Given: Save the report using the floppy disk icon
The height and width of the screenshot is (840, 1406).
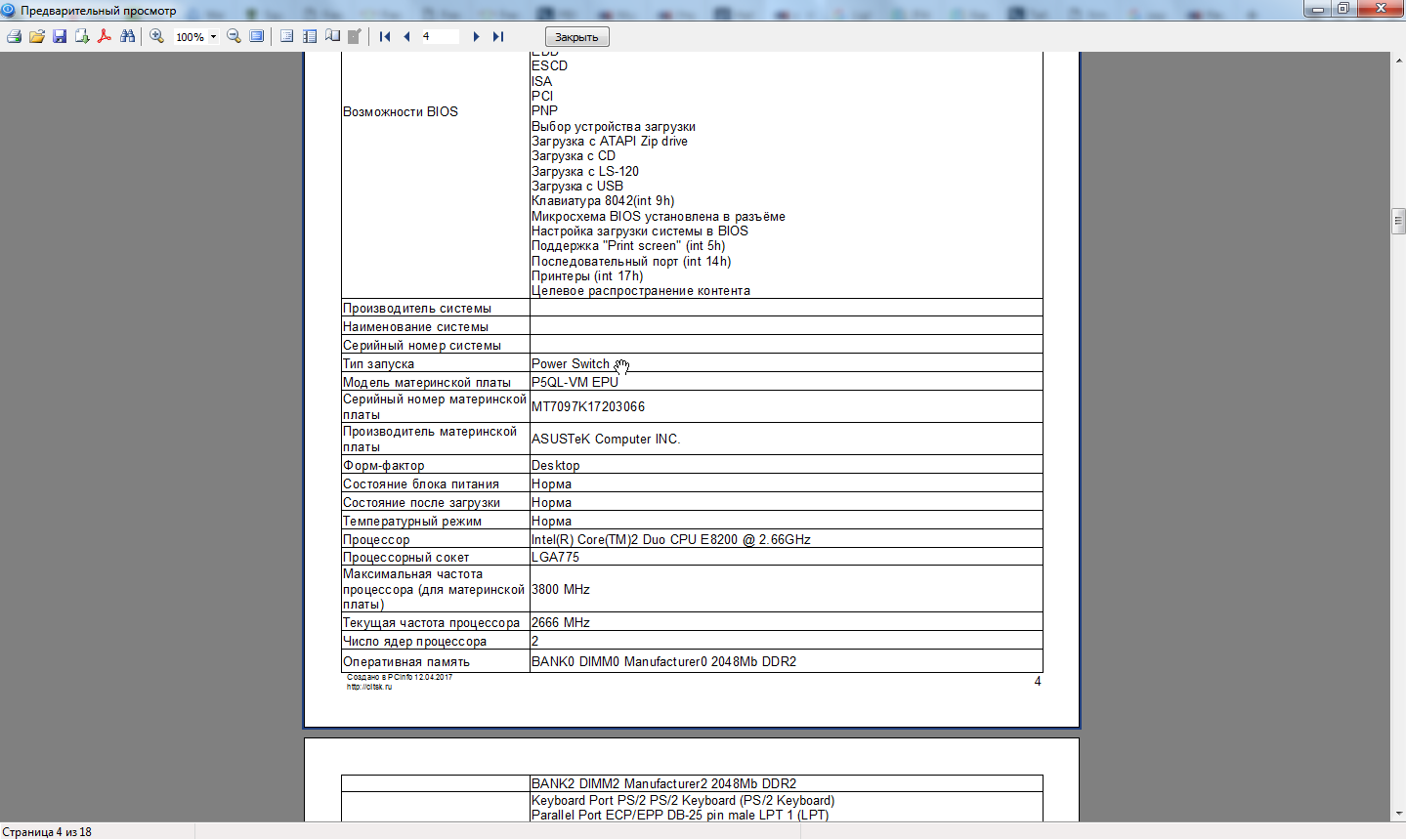Looking at the screenshot, I should 60,36.
